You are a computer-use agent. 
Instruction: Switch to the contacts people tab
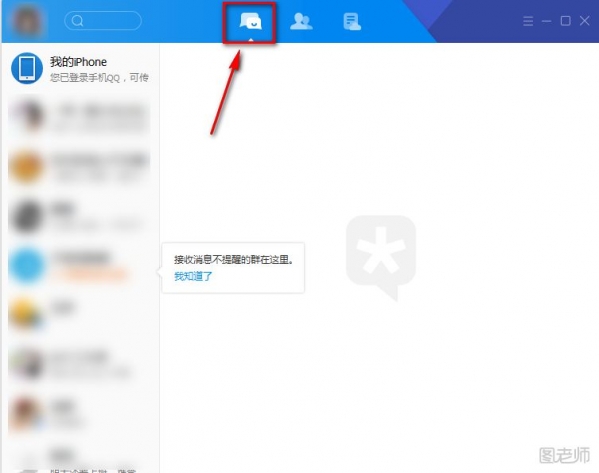[x=301, y=21]
